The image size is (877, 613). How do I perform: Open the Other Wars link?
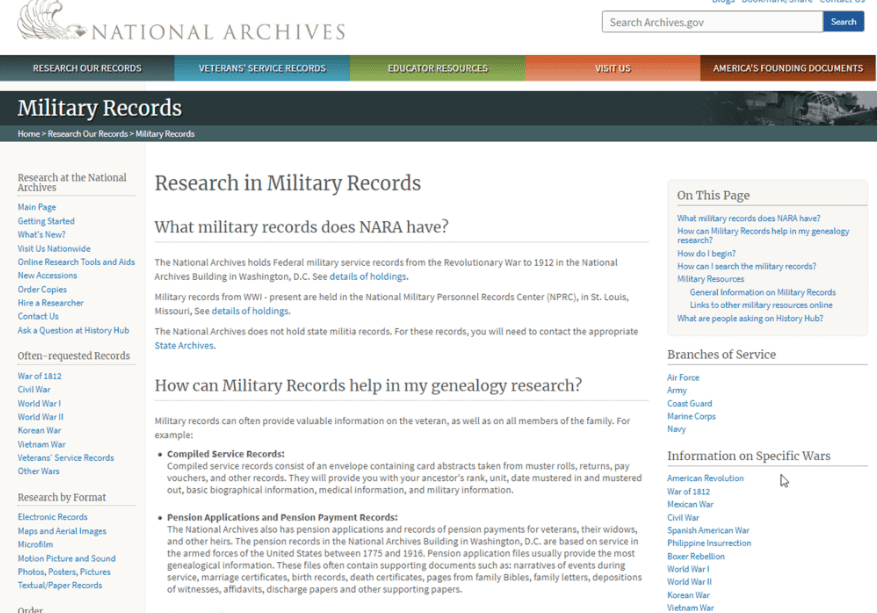tap(38, 471)
